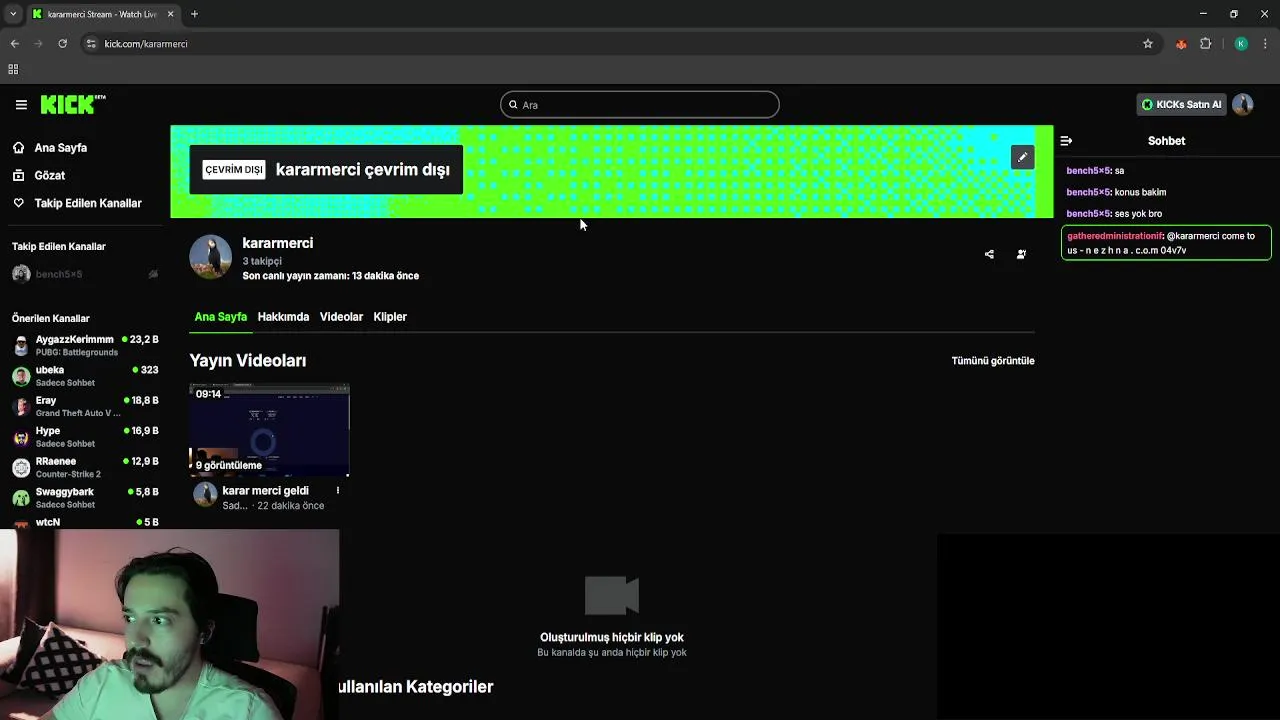Select the Ana Sayfa channel tab
1280x720 pixels.
click(221, 317)
